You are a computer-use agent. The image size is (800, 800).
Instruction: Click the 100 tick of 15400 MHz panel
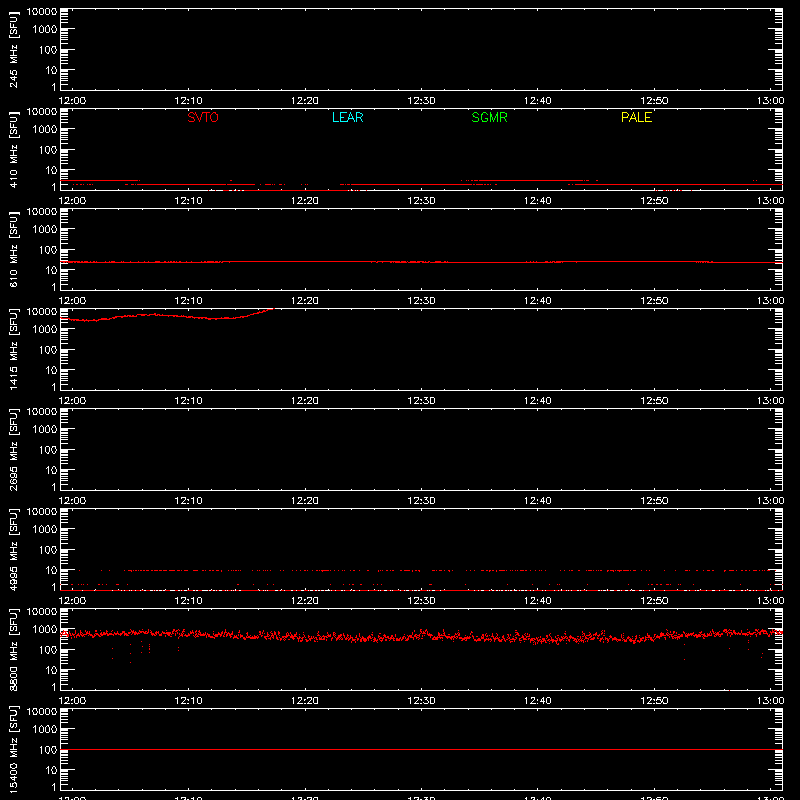coord(48,749)
